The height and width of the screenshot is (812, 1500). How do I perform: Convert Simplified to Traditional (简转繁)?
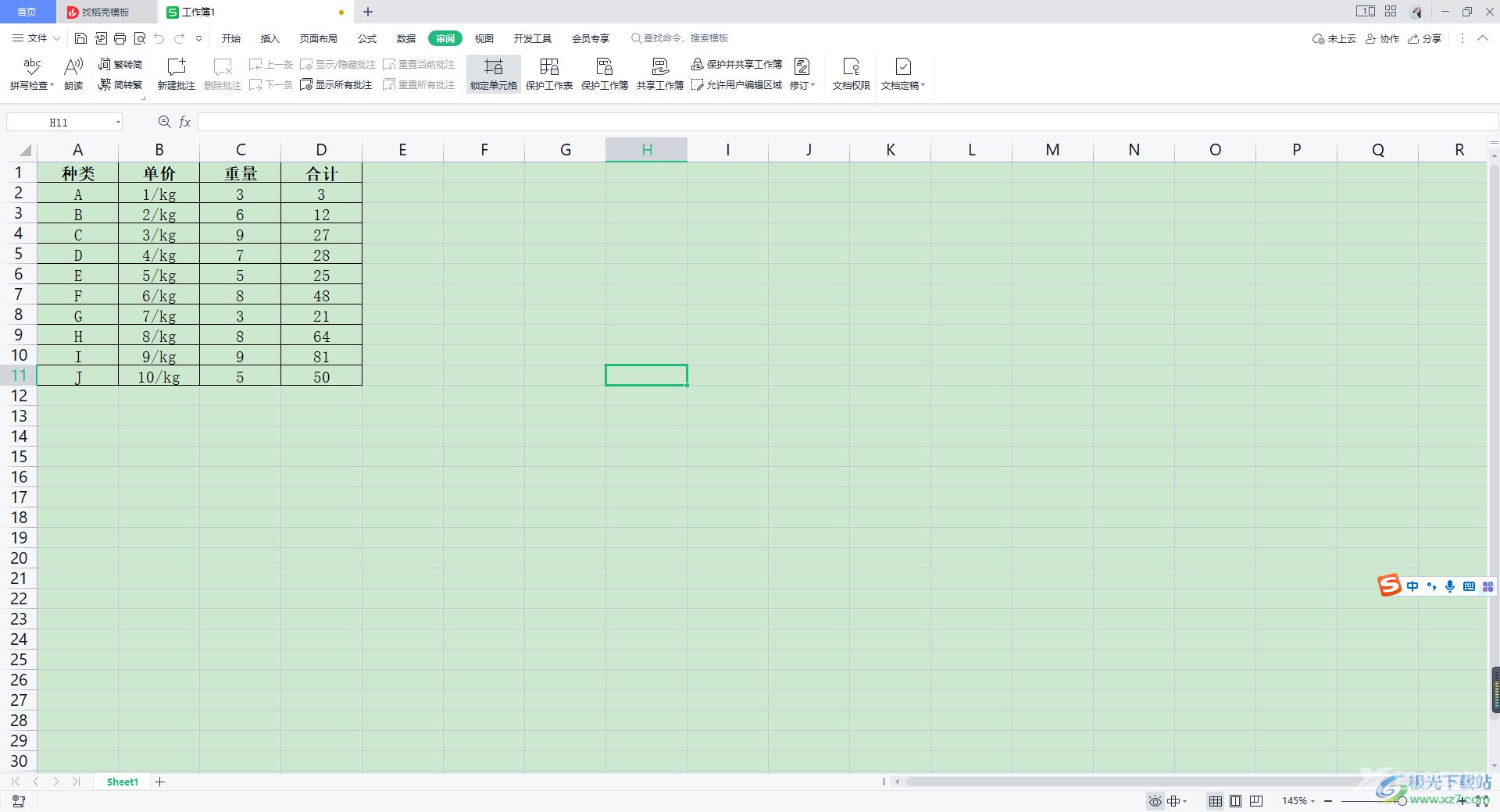[x=120, y=84]
